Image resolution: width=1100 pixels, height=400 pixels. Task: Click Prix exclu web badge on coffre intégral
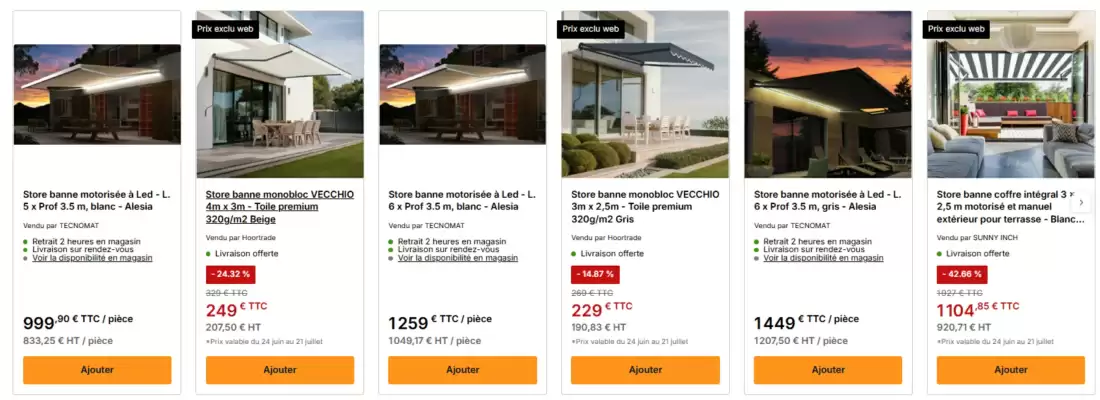pyautogui.click(x=957, y=29)
